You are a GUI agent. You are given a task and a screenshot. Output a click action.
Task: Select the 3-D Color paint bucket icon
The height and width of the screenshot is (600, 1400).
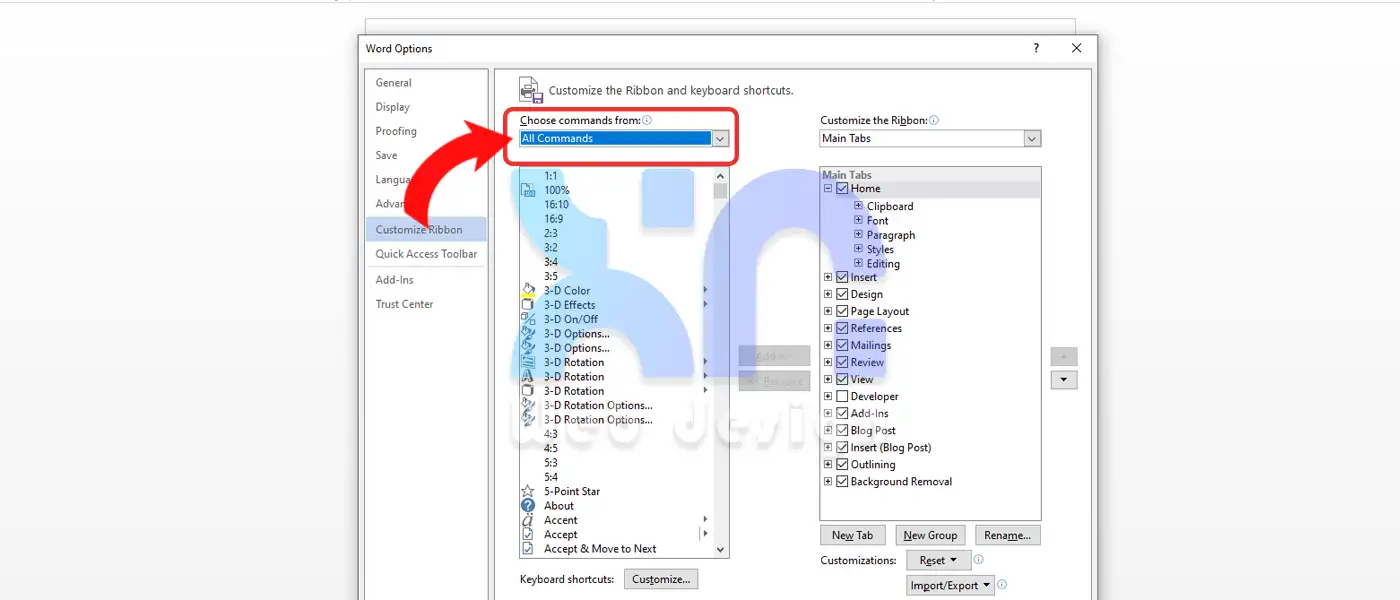coord(528,290)
